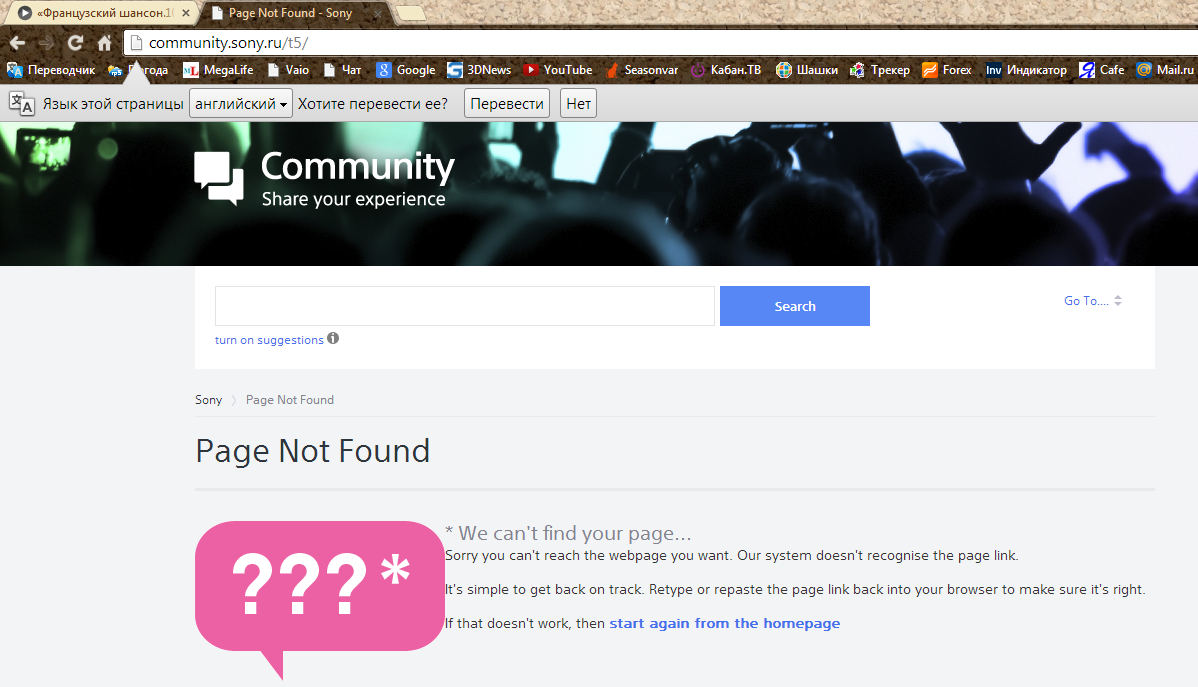
Task: Reload the page with the refresh icon
Action: (x=75, y=43)
